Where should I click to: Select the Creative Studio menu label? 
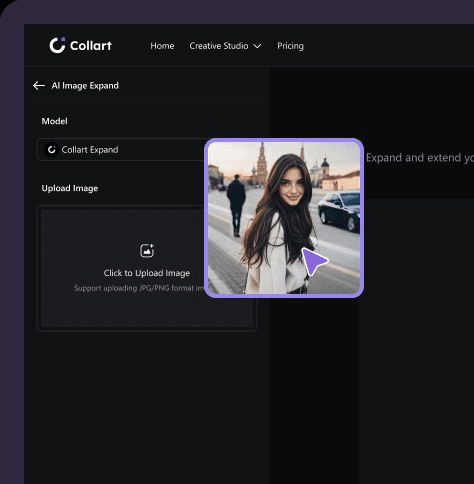[x=219, y=46]
